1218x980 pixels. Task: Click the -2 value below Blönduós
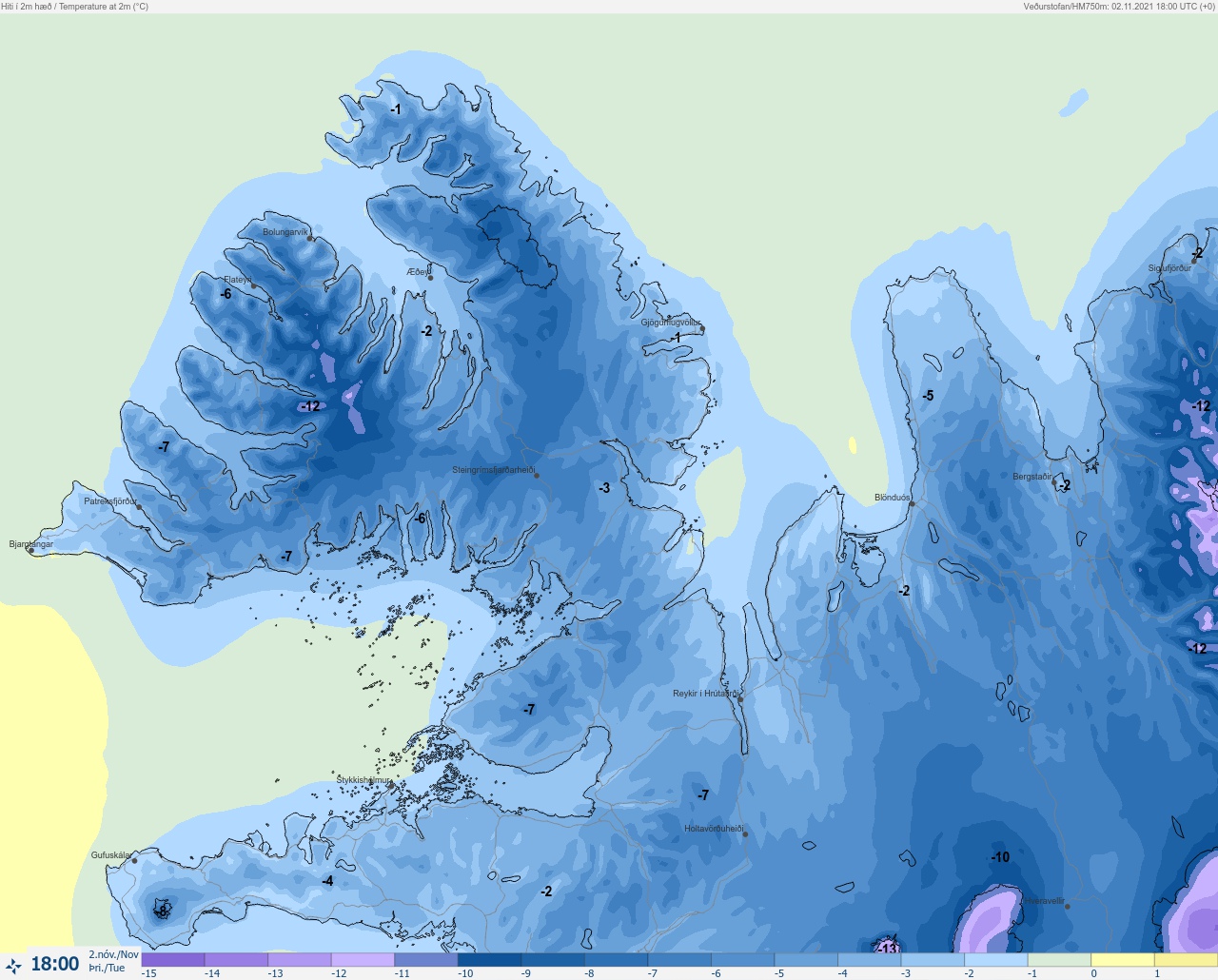coord(904,591)
